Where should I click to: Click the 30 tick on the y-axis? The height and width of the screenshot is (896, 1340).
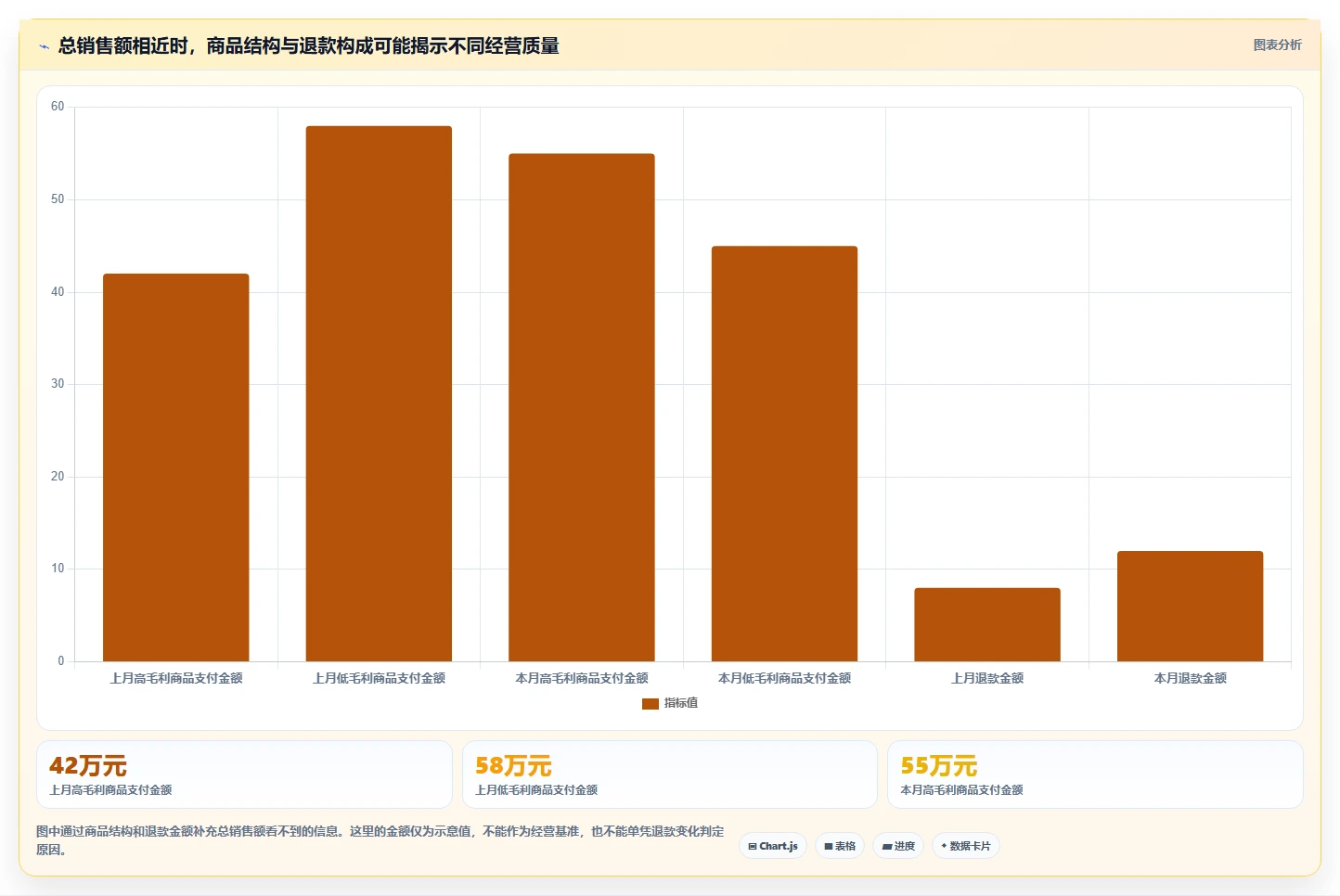click(x=58, y=384)
